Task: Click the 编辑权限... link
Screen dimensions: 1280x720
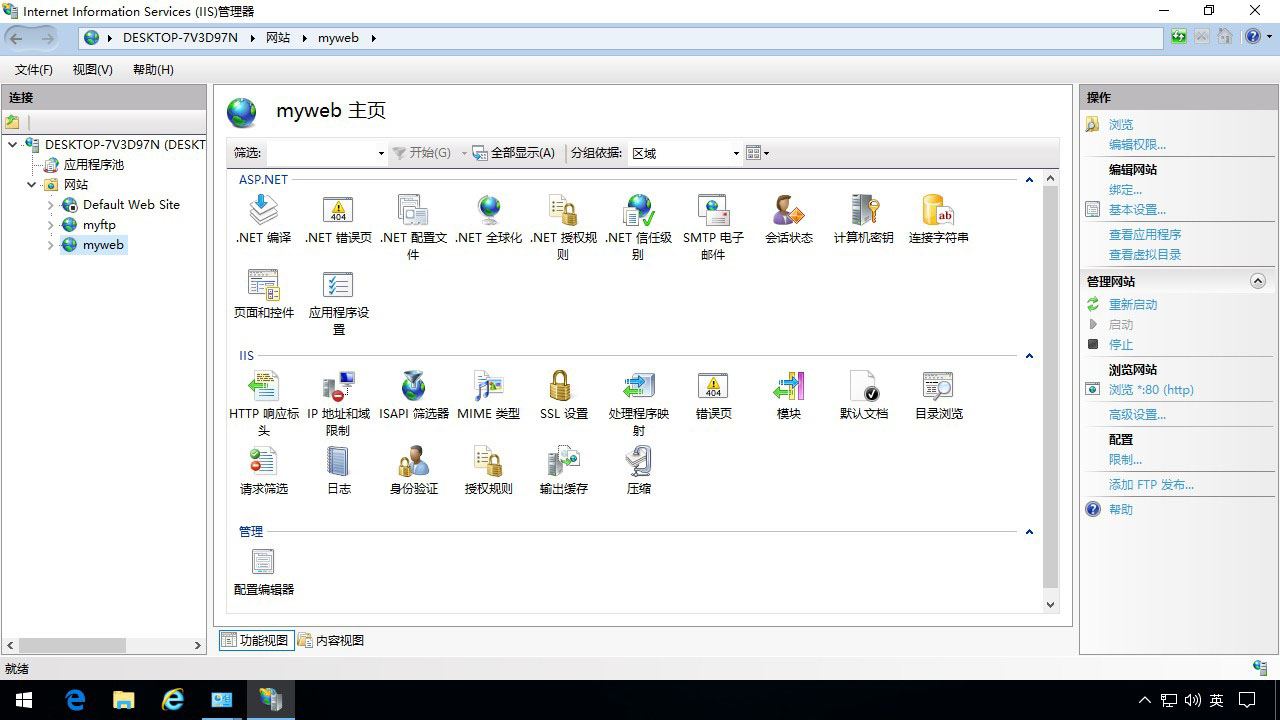Action: coord(1137,145)
